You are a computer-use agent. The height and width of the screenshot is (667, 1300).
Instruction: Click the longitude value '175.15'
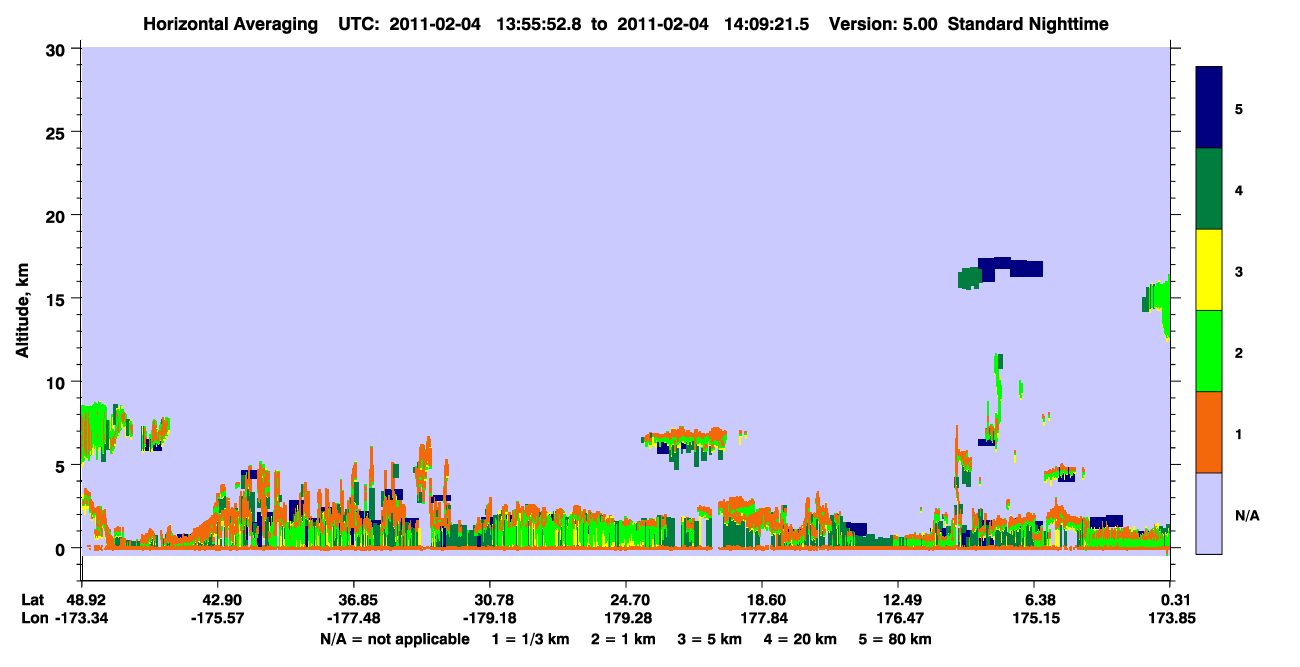[x=1035, y=618]
